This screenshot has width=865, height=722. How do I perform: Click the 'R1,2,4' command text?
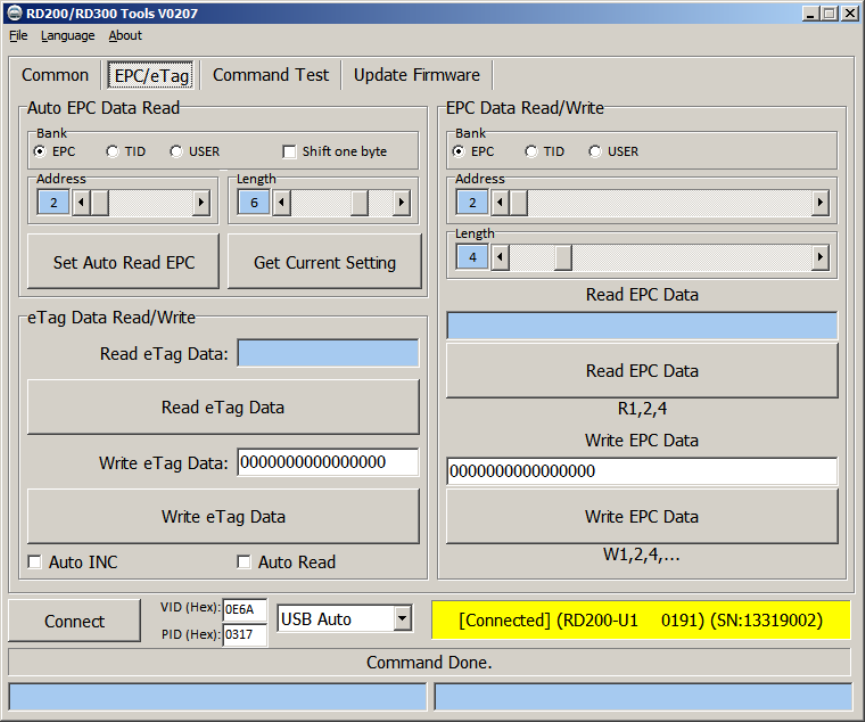[642, 408]
